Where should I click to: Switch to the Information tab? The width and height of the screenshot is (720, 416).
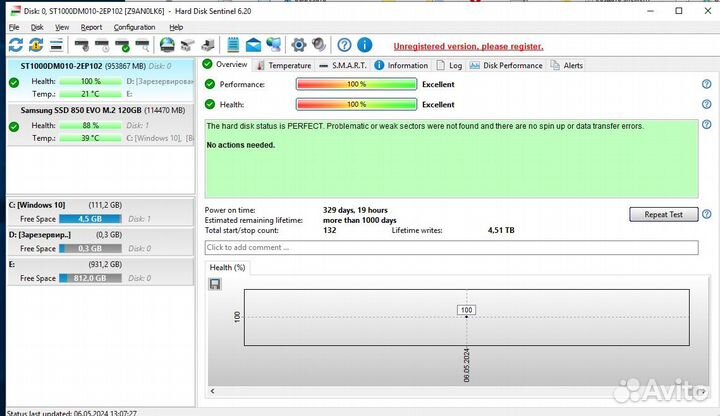401,65
